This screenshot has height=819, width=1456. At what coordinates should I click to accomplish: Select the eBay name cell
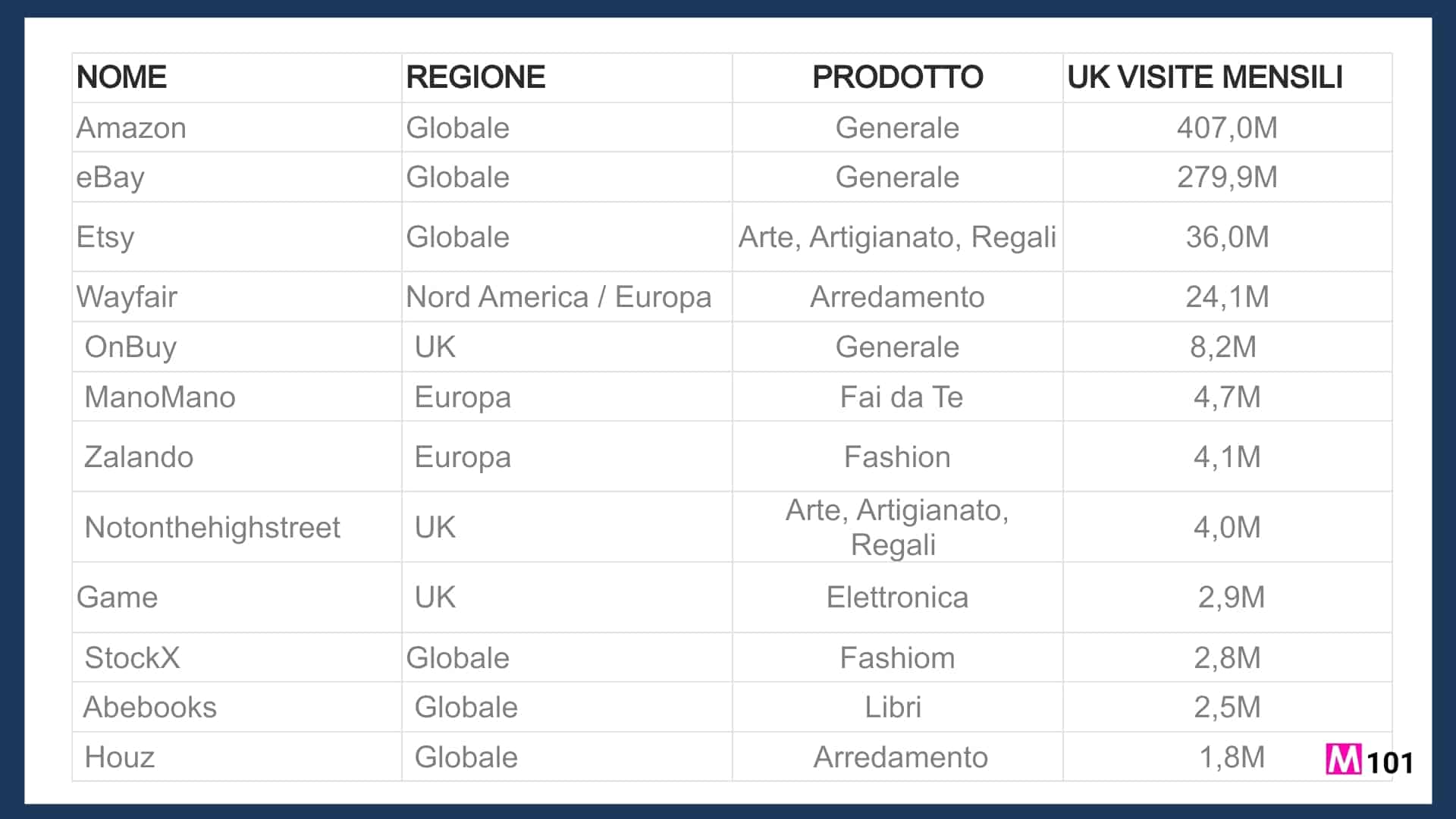click(x=111, y=177)
